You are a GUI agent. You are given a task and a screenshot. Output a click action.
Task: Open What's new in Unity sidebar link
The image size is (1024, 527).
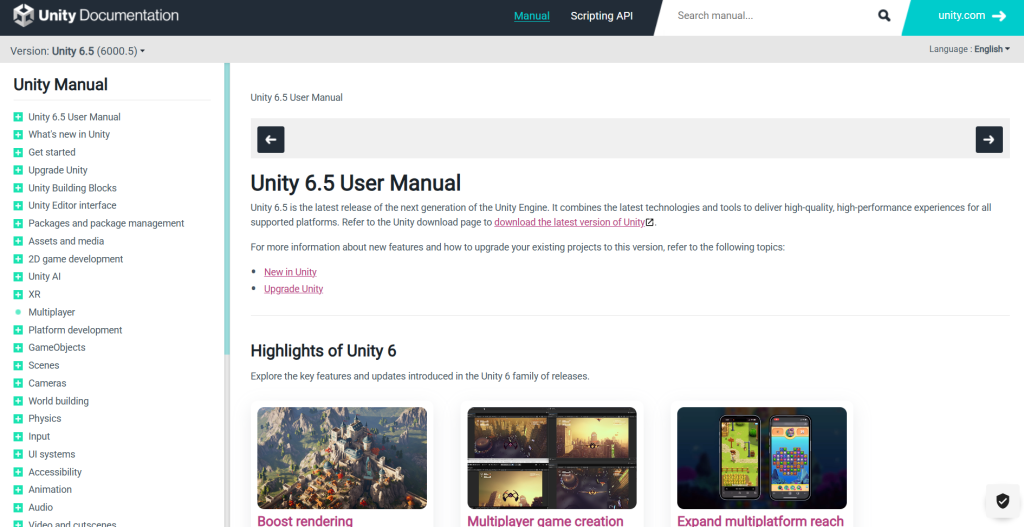tap(69, 135)
